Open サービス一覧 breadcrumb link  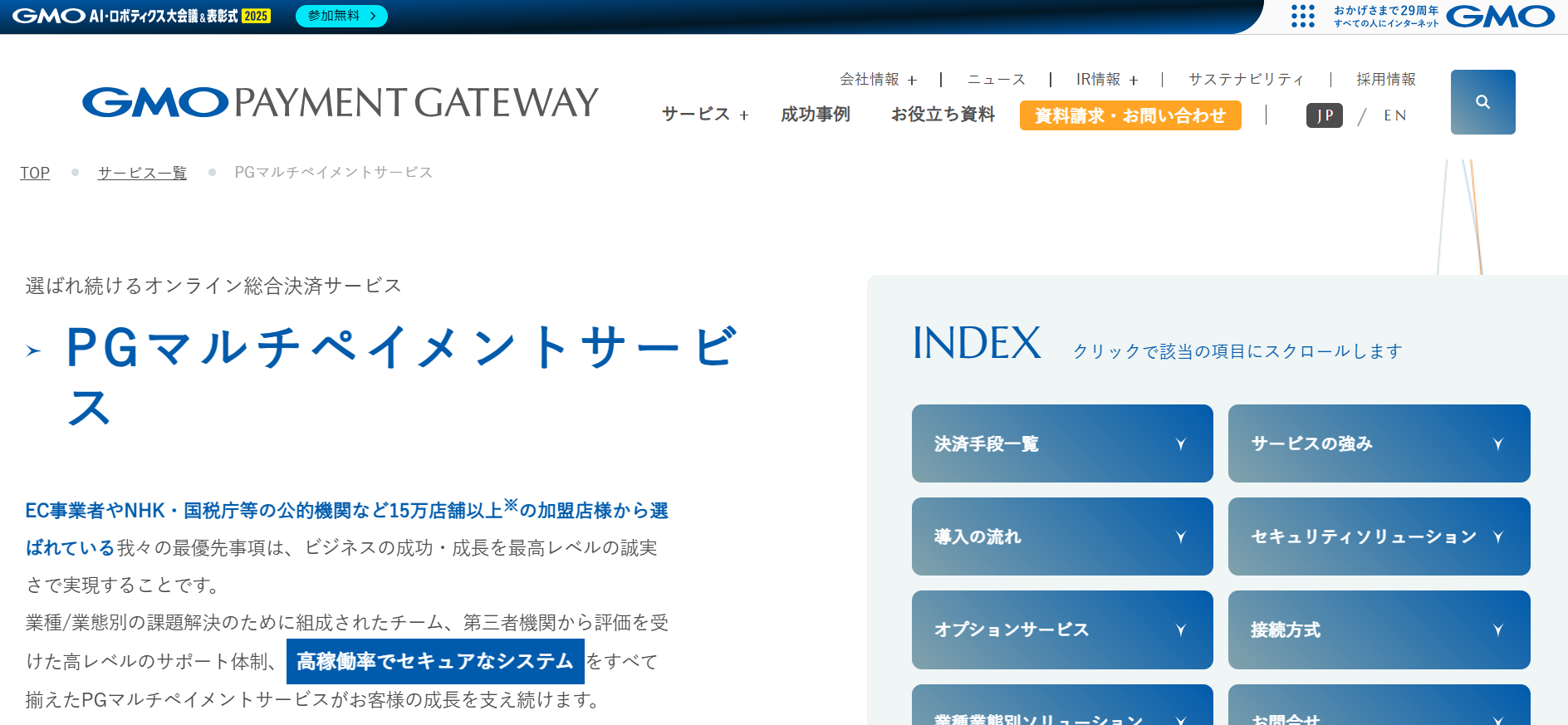[x=142, y=173]
